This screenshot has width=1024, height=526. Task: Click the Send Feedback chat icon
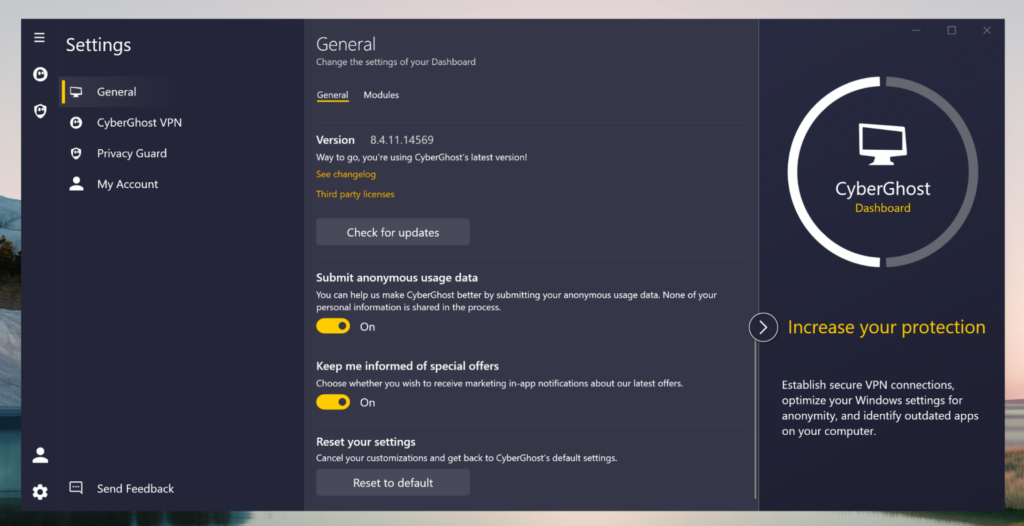[x=76, y=487]
